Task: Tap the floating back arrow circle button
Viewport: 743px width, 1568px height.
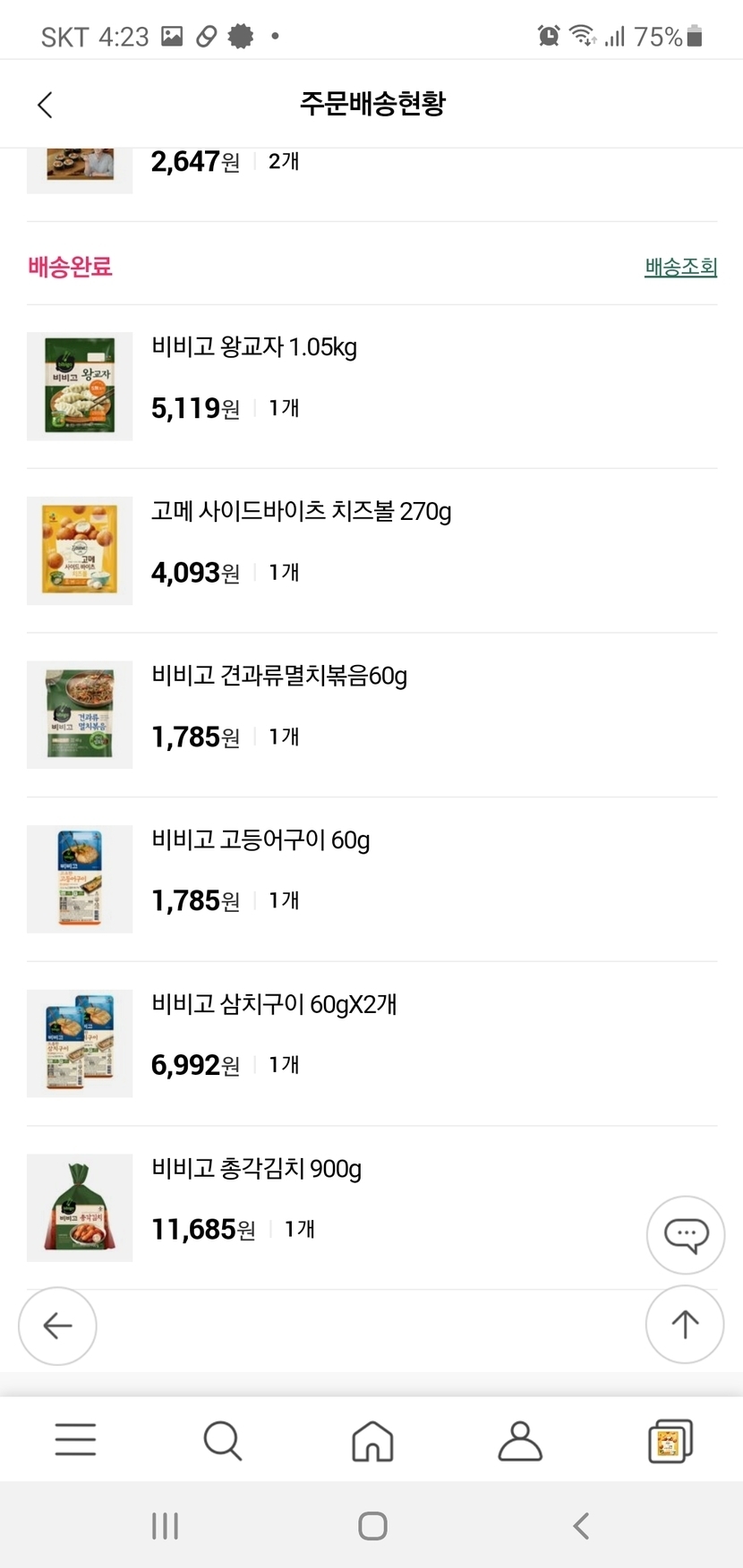Action: (57, 1325)
